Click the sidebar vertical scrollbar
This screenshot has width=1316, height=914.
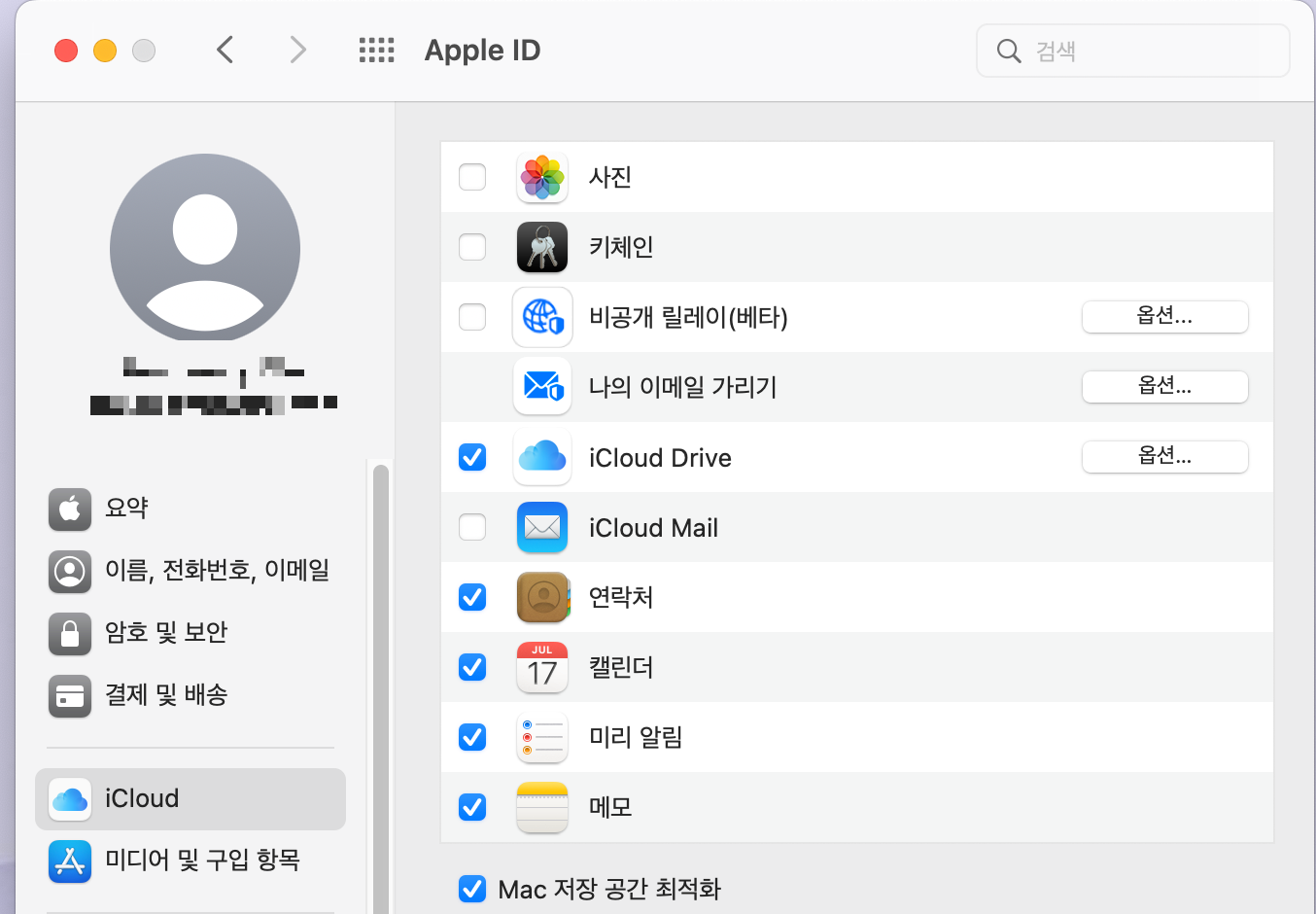tap(381, 688)
